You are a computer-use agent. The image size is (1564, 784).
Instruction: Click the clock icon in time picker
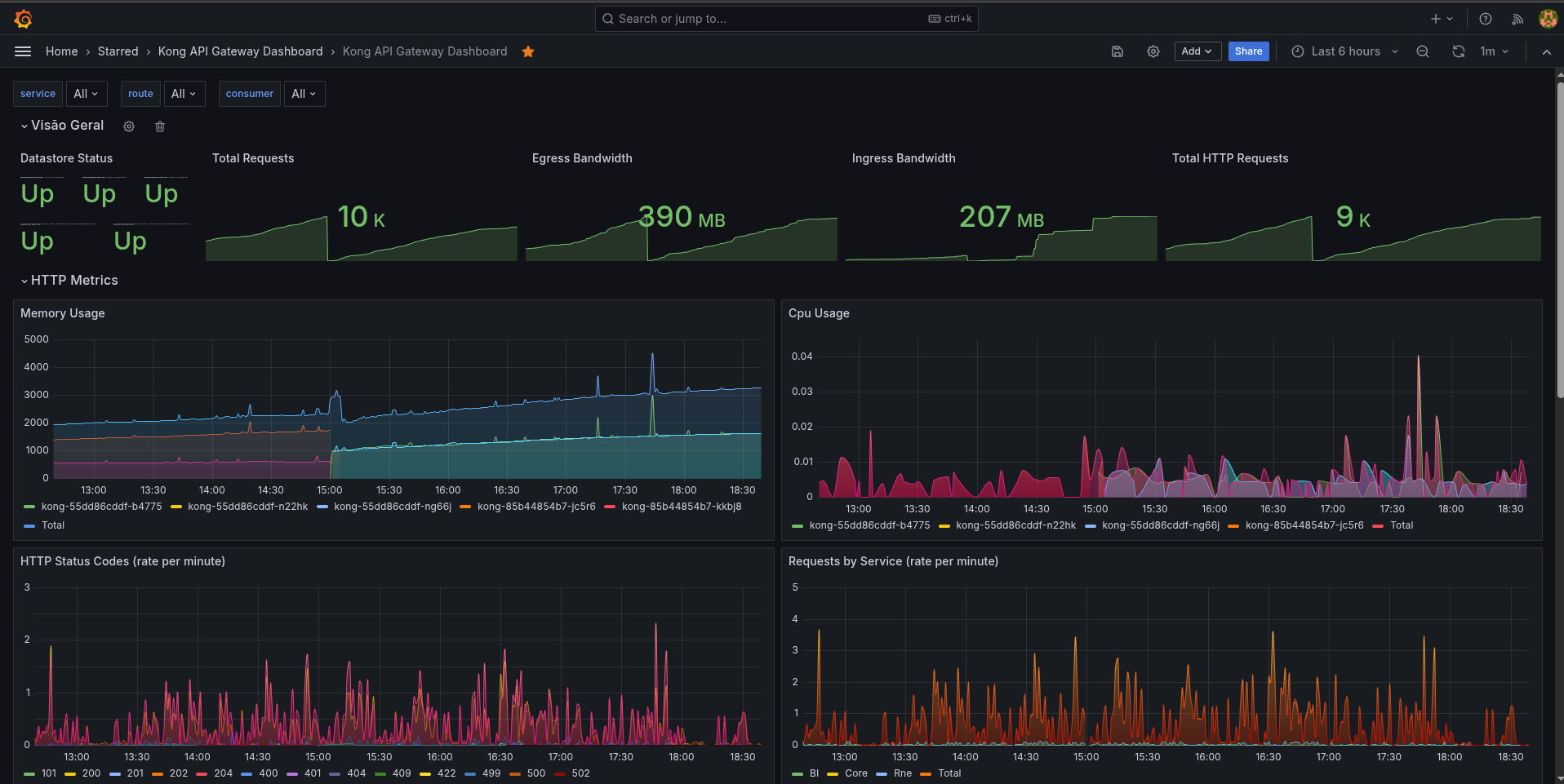(1298, 51)
